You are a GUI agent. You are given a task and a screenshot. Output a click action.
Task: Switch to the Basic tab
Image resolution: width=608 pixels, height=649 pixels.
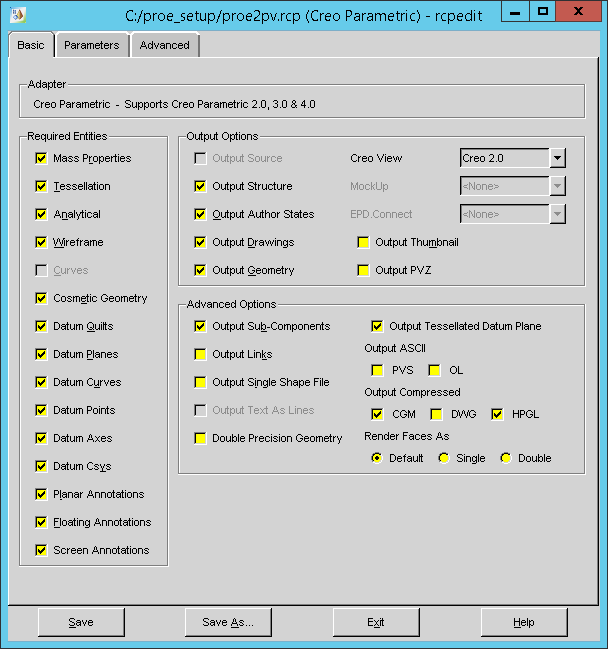pos(31,45)
